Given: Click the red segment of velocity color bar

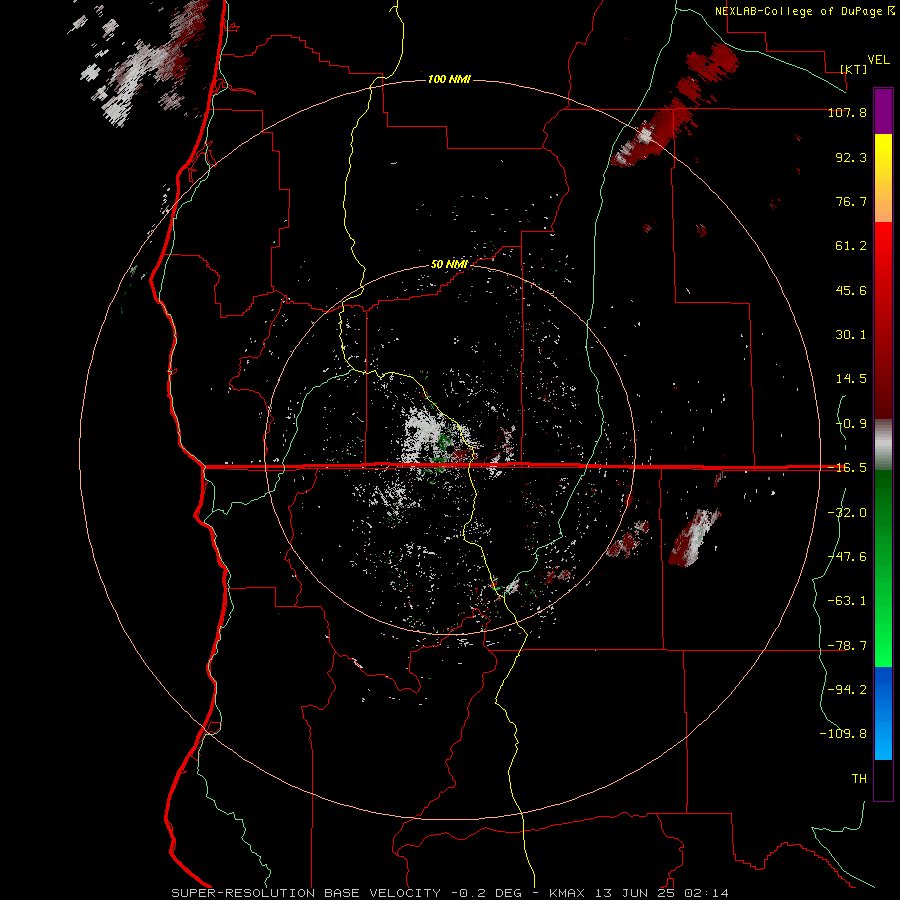Looking at the screenshot, I should click(x=883, y=320).
